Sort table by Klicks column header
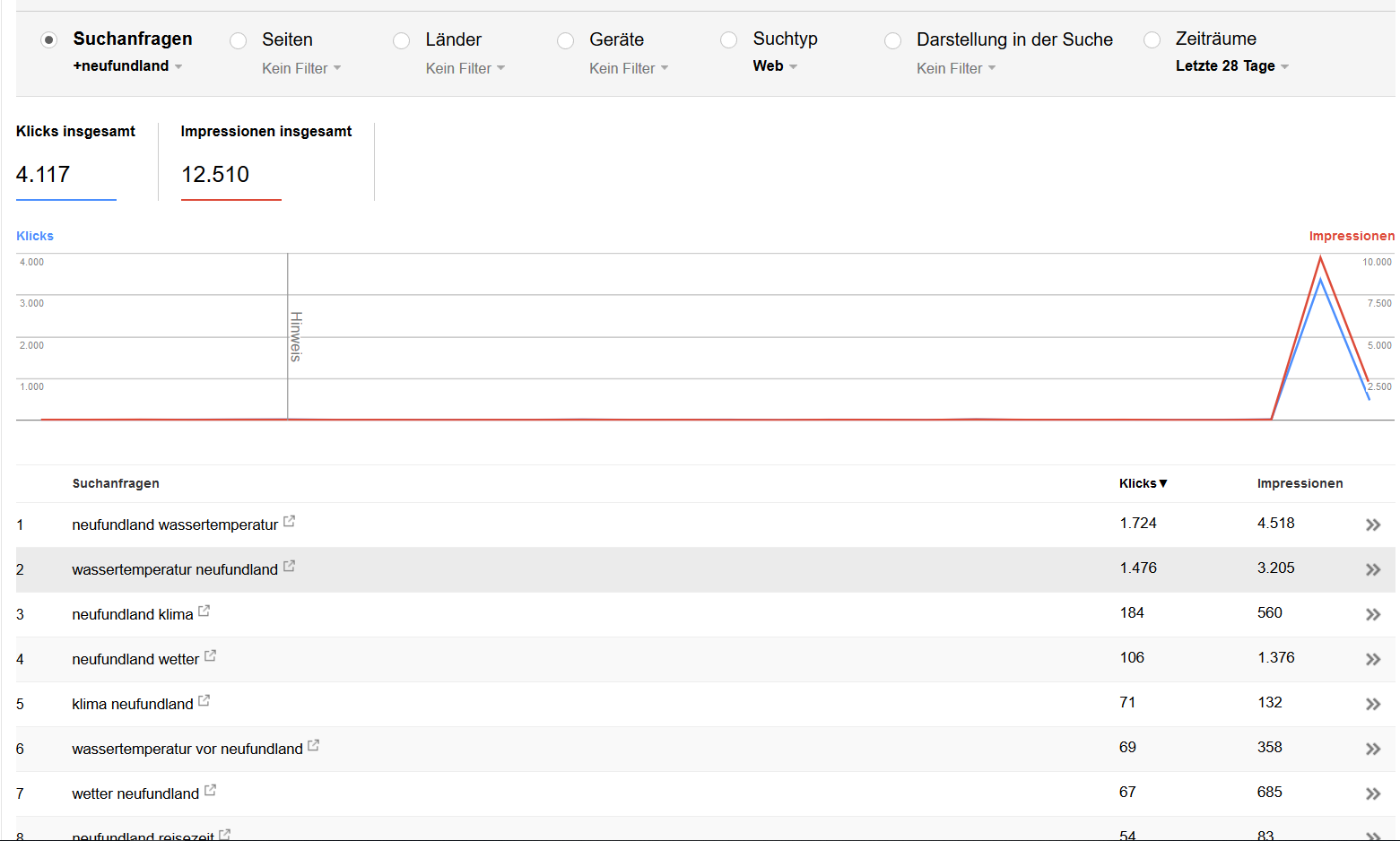 [x=1143, y=483]
